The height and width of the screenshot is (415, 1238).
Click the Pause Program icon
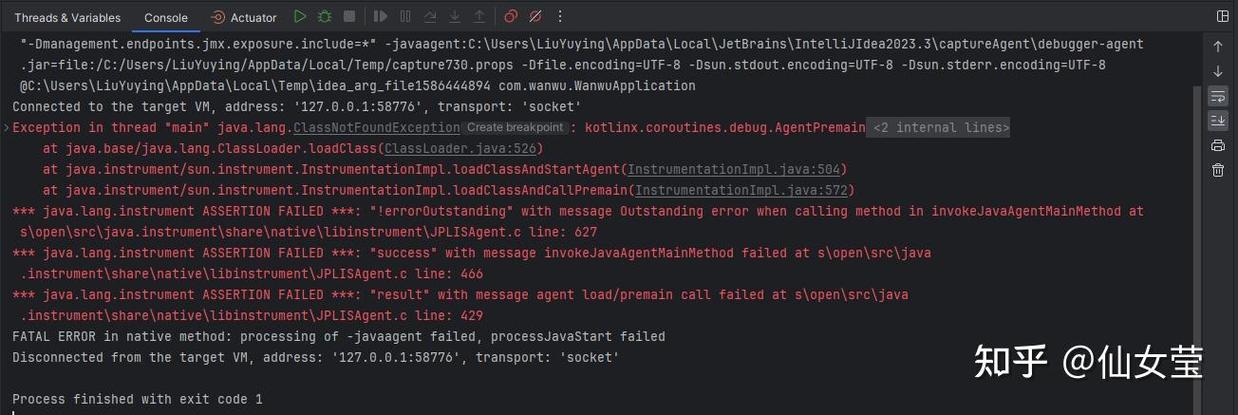pos(405,17)
